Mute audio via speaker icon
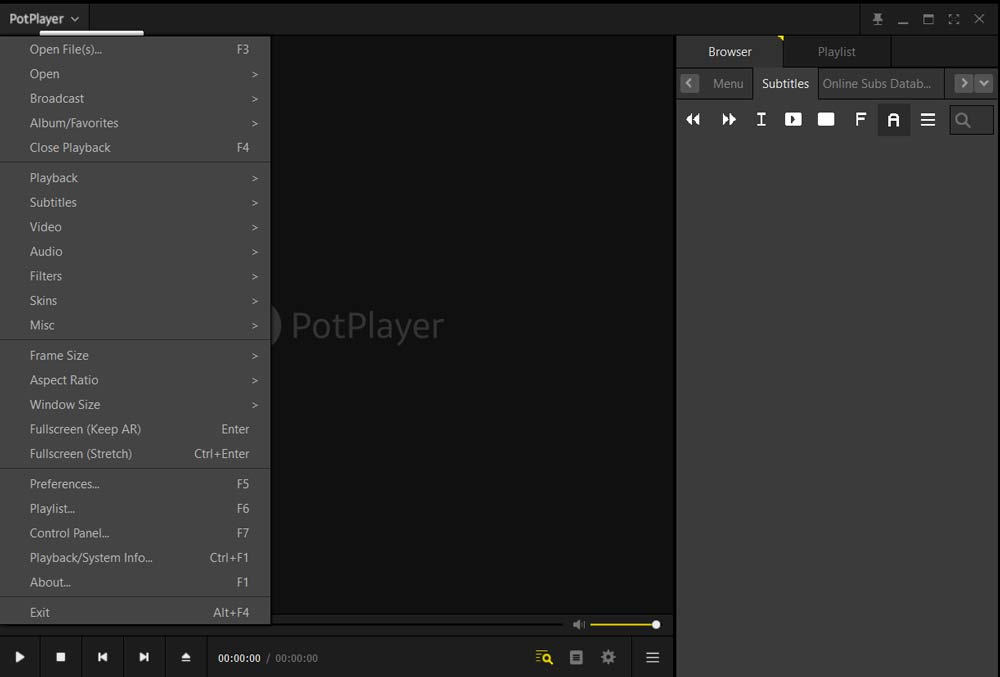This screenshot has height=677, width=1000. pyautogui.click(x=578, y=625)
